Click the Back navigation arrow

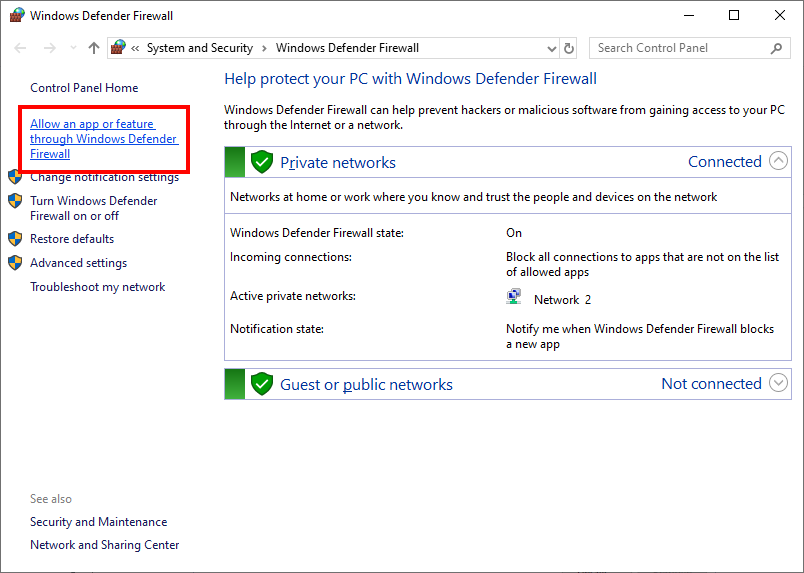pos(20,48)
